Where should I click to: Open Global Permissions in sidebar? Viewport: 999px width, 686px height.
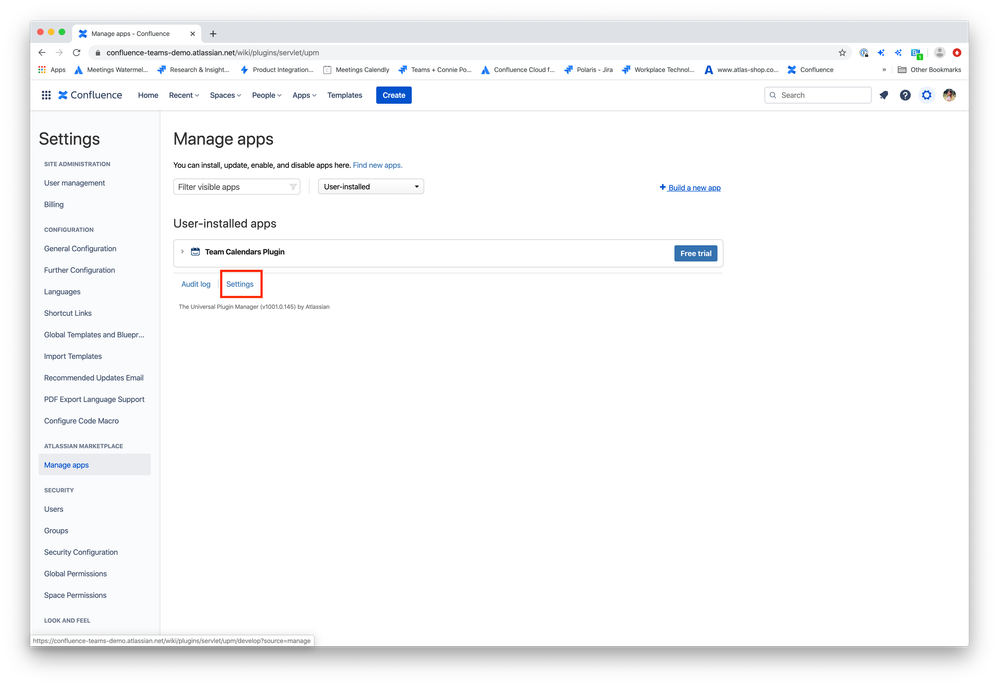pos(75,574)
